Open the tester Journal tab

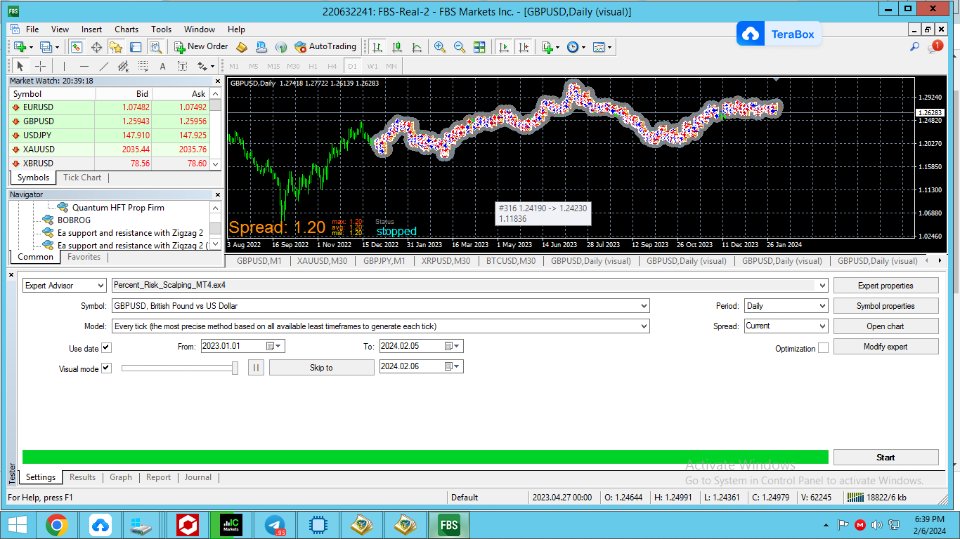tap(198, 477)
